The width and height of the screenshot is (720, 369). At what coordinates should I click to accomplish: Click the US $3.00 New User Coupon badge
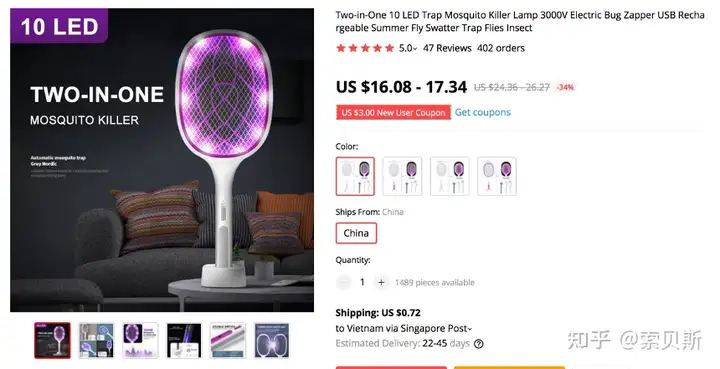tap(393, 113)
